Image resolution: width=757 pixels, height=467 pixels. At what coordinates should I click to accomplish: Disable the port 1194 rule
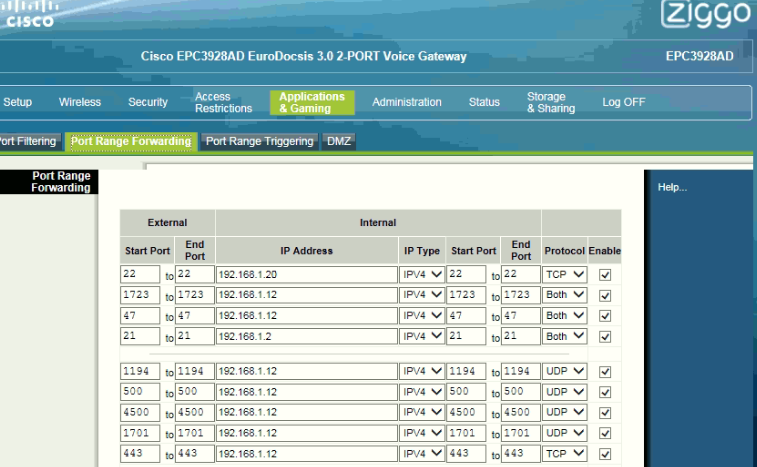point(604,372)
